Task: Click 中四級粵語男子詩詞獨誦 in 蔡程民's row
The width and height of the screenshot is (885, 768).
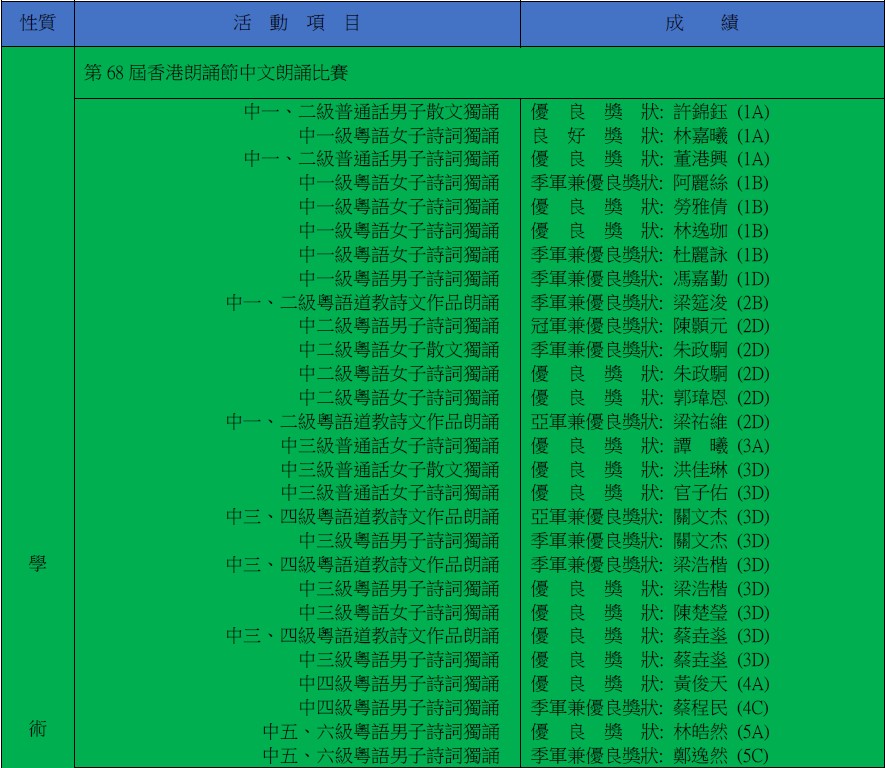Action: 399,708
